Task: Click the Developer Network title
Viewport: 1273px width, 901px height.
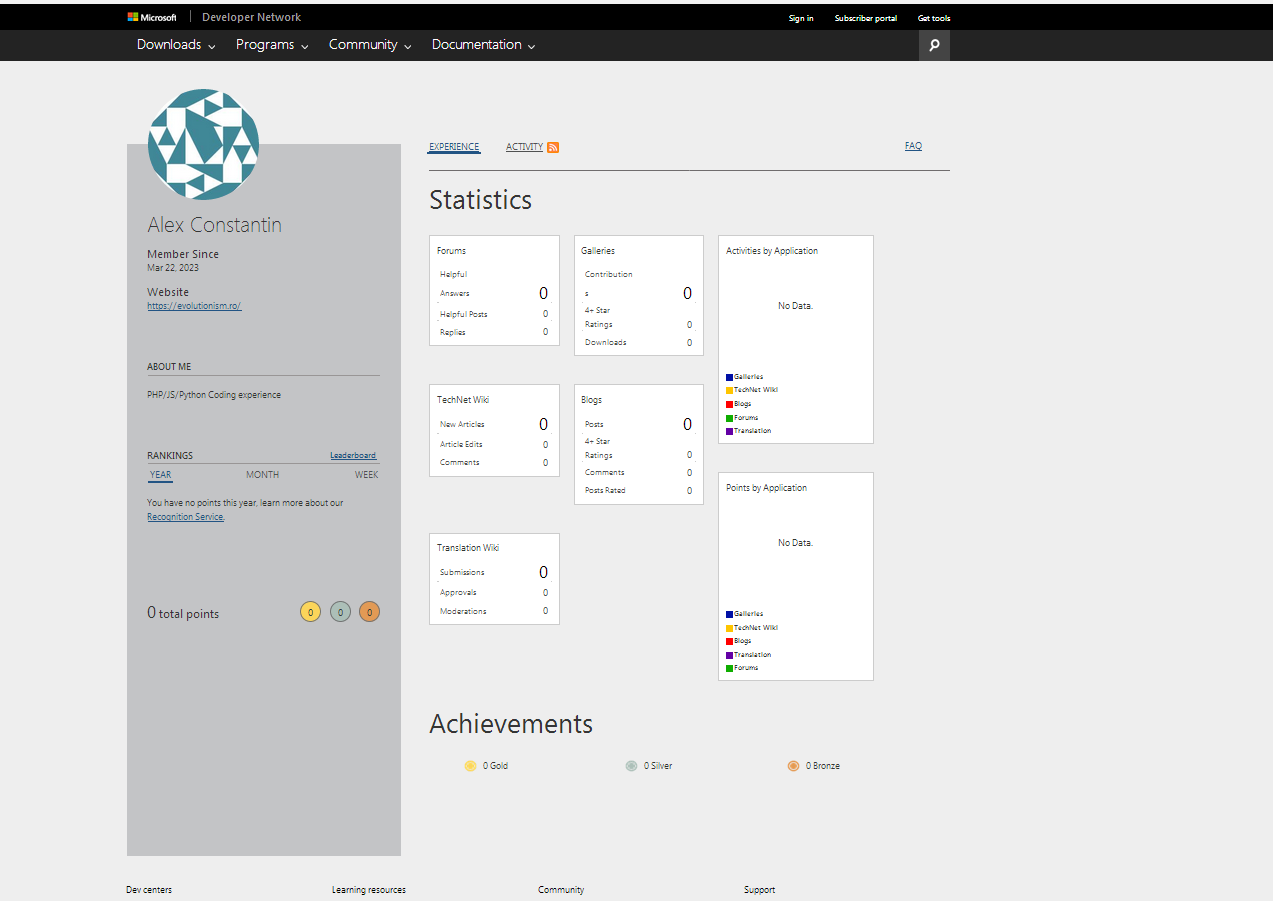Action: pyautogui.click(x=251, y=17)
